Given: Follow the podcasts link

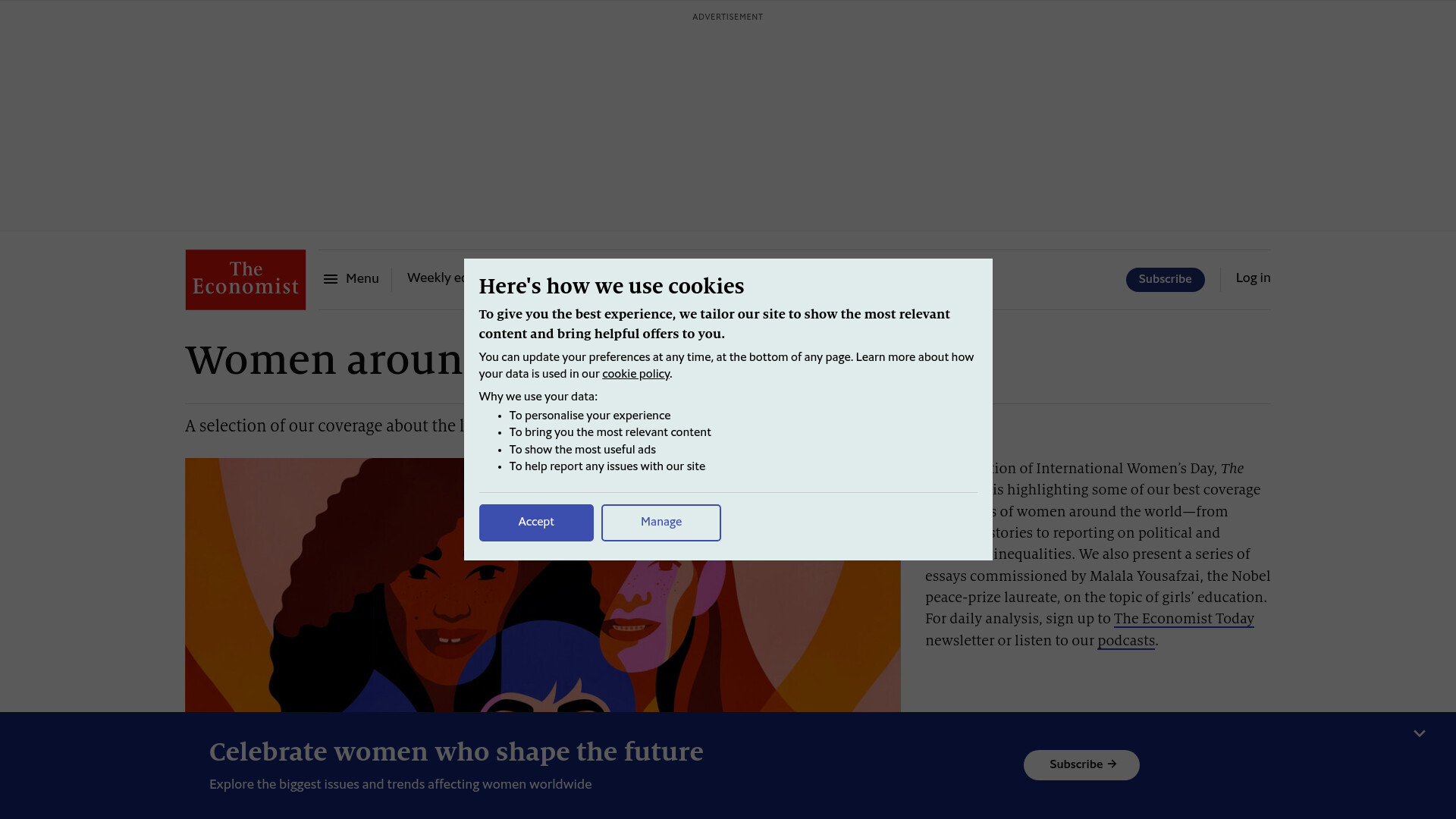Looking at the screenshot, I should (1125, 641).
